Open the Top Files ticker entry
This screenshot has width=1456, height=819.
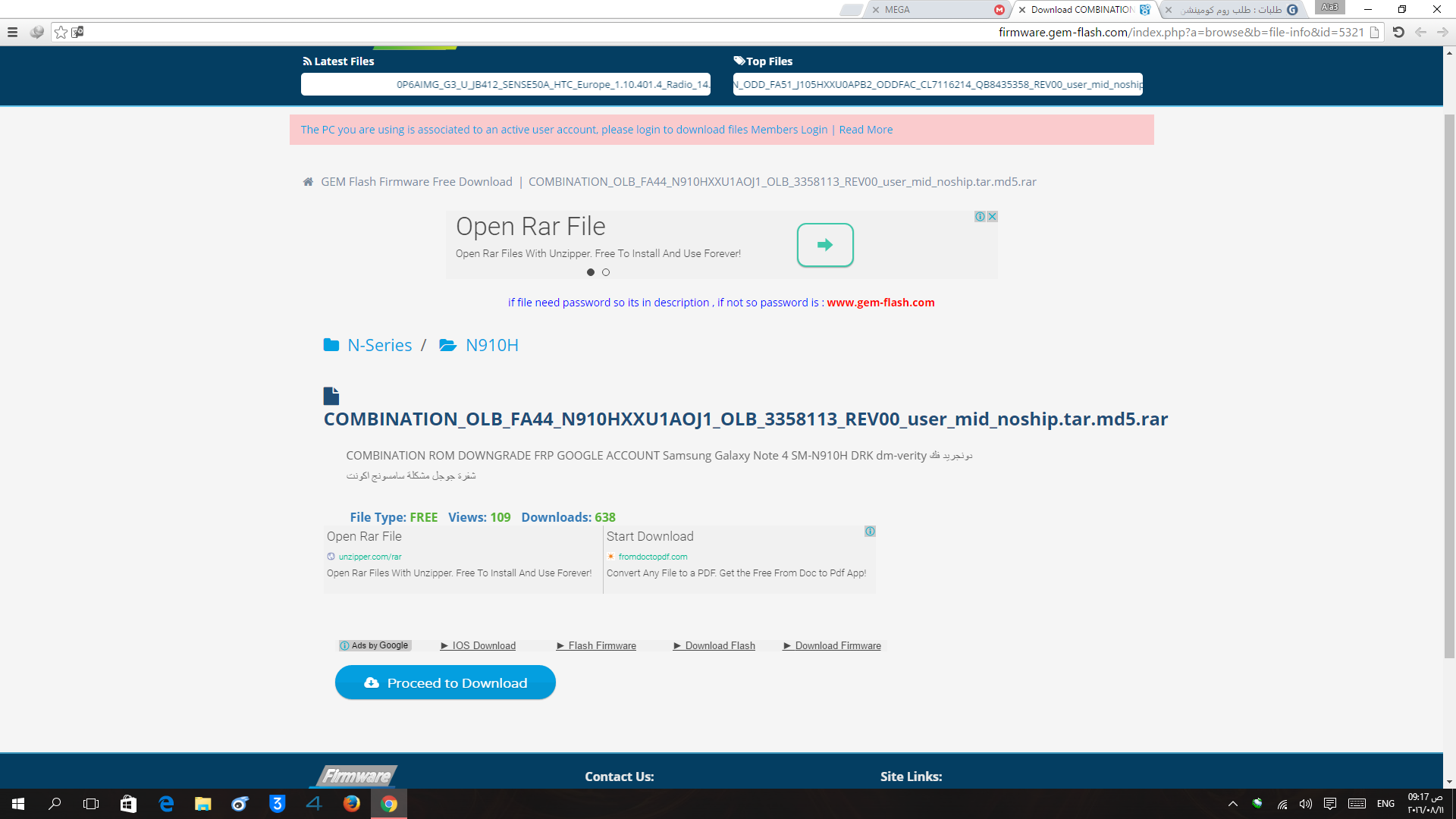click(938, 84)
